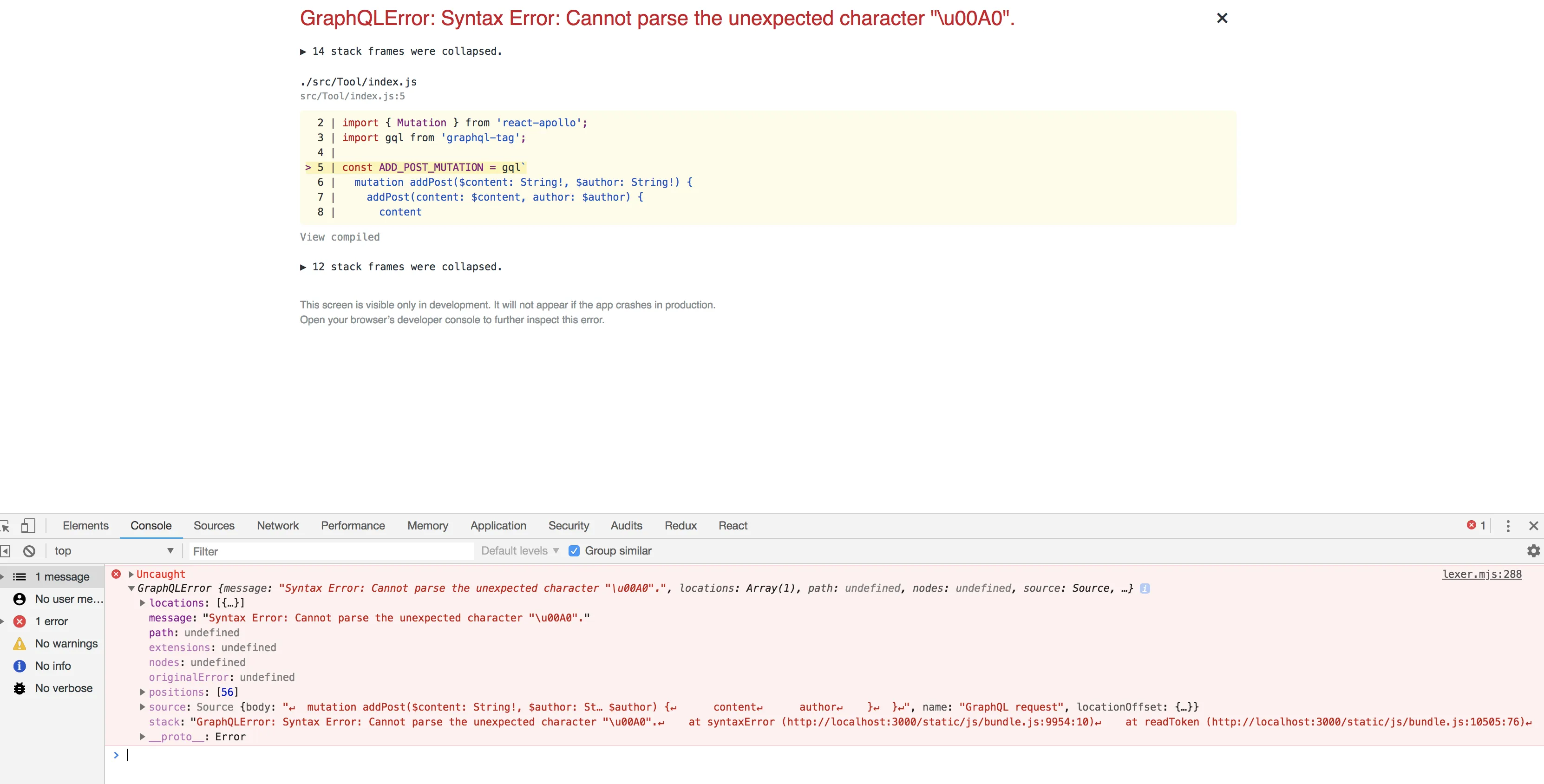Open DevTools three-dot menu

point(1507,526)
